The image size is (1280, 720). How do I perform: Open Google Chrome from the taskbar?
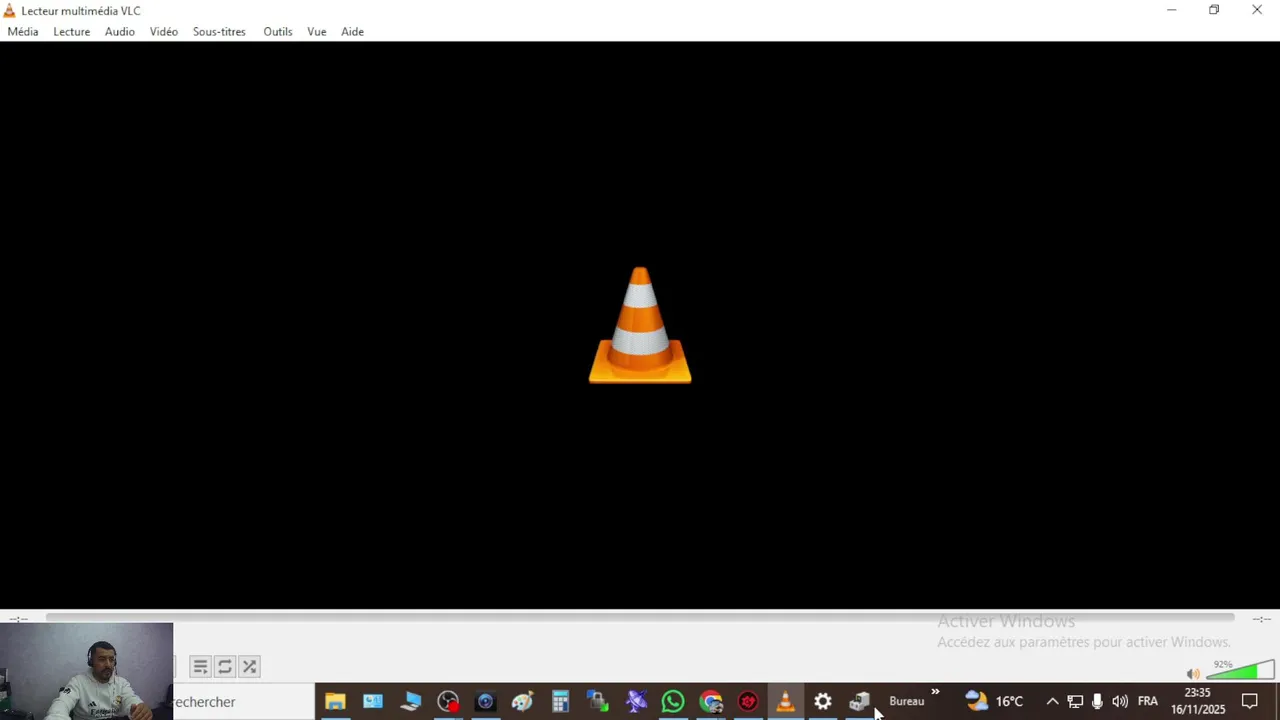(x=711, y=702)
